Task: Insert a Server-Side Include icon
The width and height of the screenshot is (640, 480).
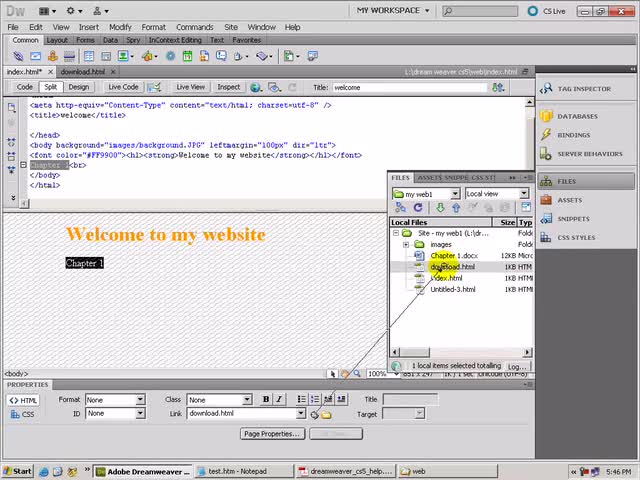Action: coord(204,56)
